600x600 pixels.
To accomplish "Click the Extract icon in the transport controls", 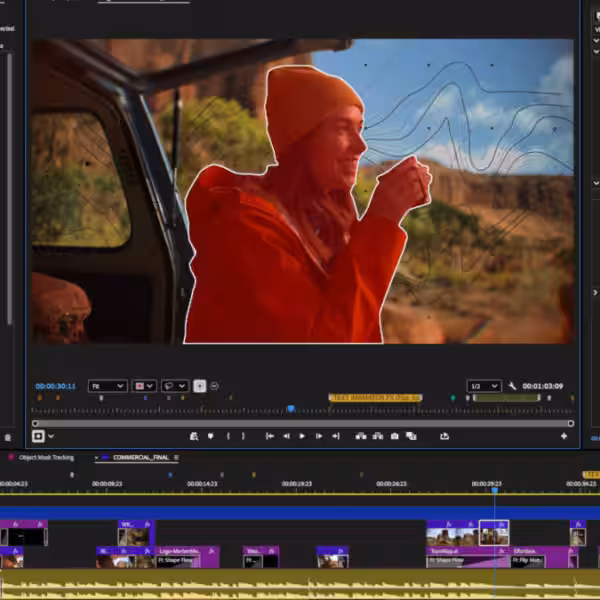I will pyautogui.click(x=378, y=436).
